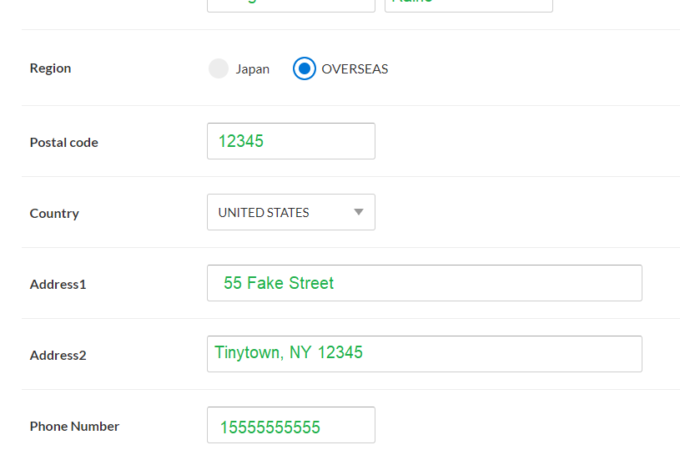
Task: Click the Address1 field with 55 Fake Street
Action: coord(424,283)
